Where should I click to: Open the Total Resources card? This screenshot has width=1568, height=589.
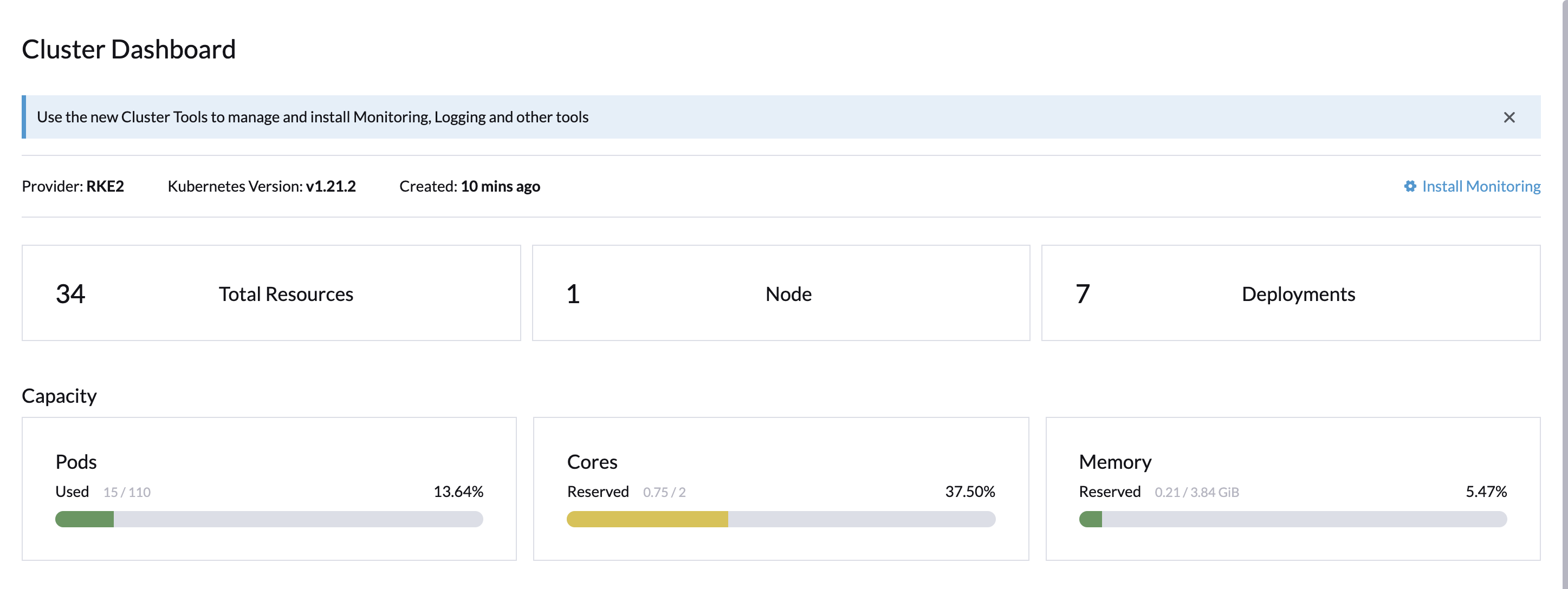point(271,293)
